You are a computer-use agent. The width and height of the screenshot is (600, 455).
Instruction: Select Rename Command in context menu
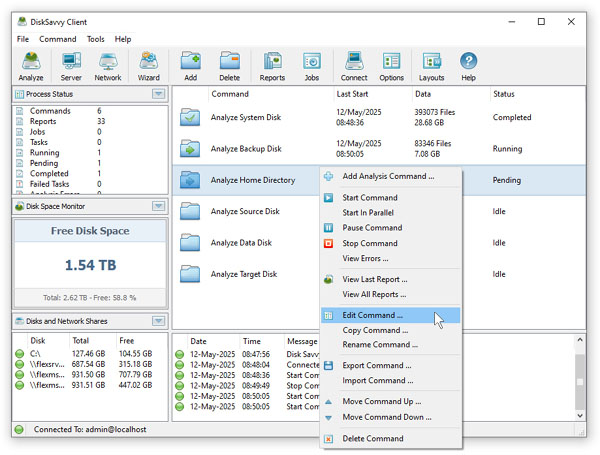pos(390,345)
